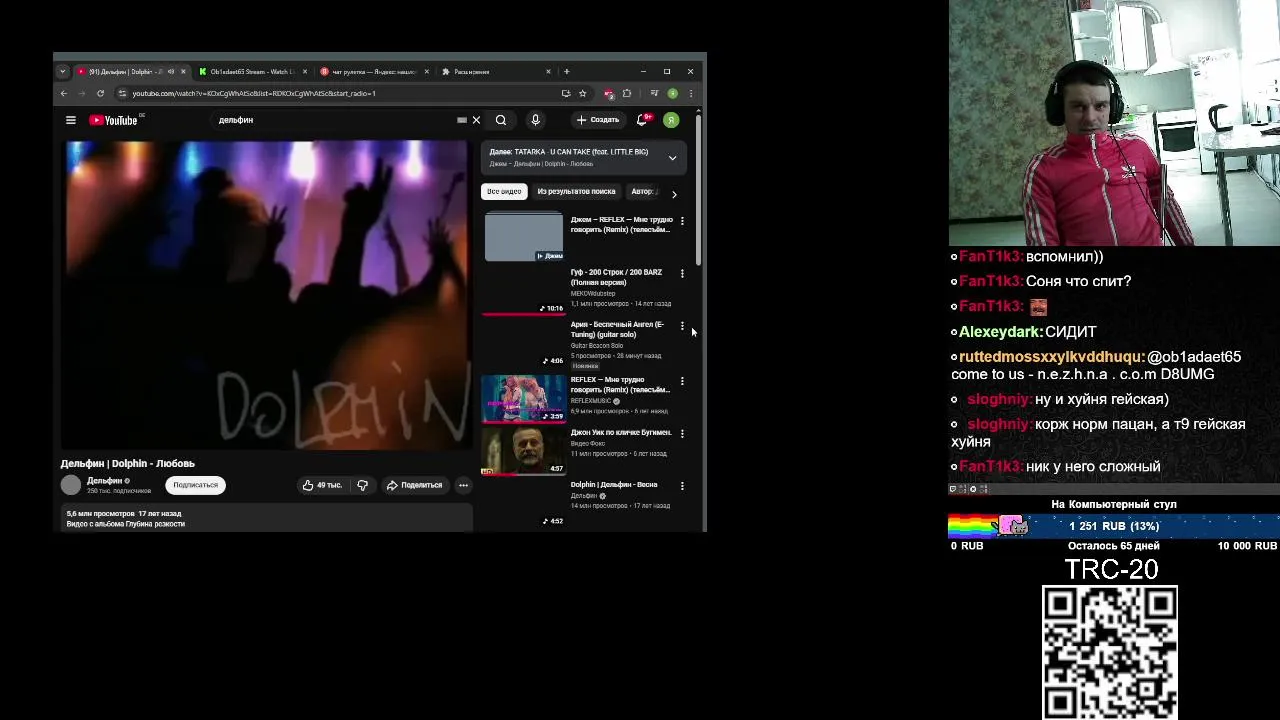Open YouTube notifications bell

[642, 120]
